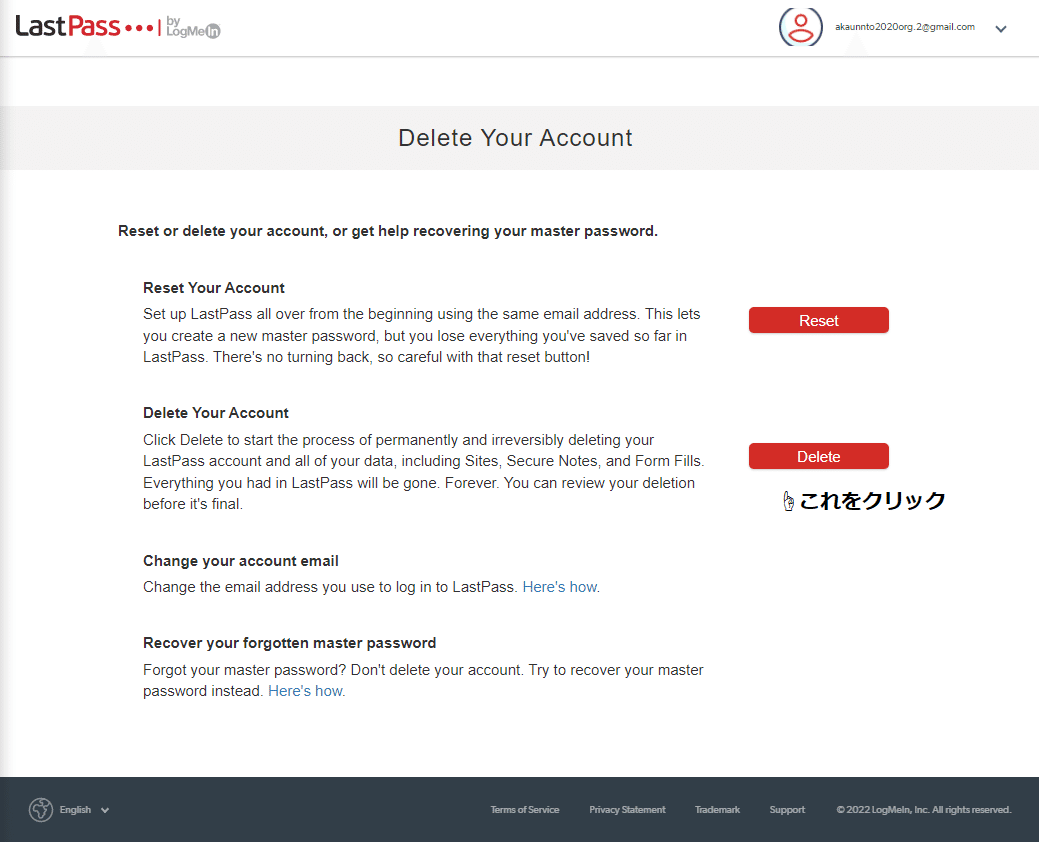Click the "by LogMeIn" logo text
The width and height of the screenshot is (1039, 842).
[x=193, y=27]
